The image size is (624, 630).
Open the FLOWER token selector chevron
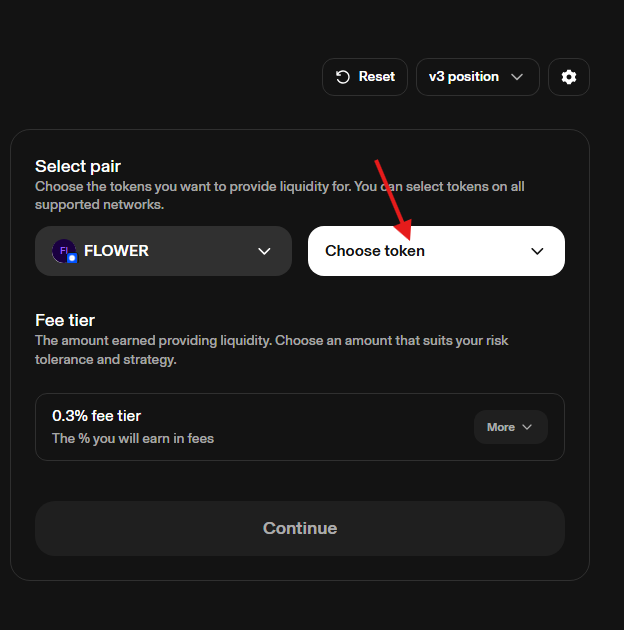pos(264,252)
